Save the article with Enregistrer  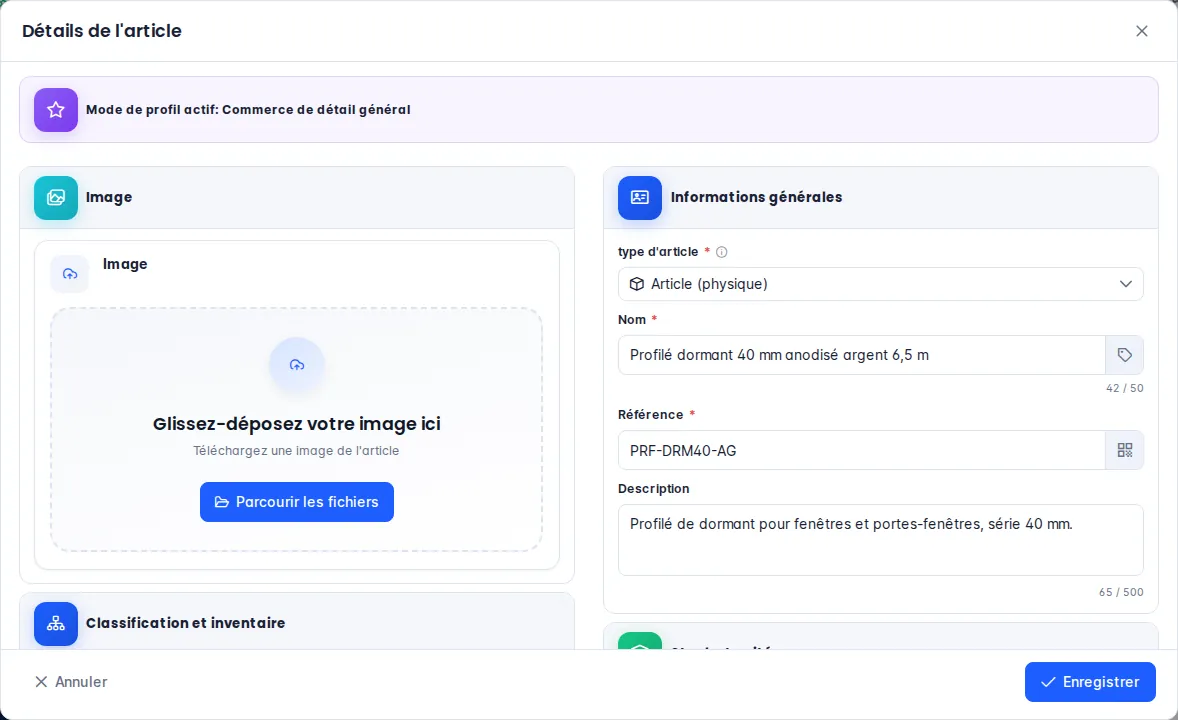1090,682
